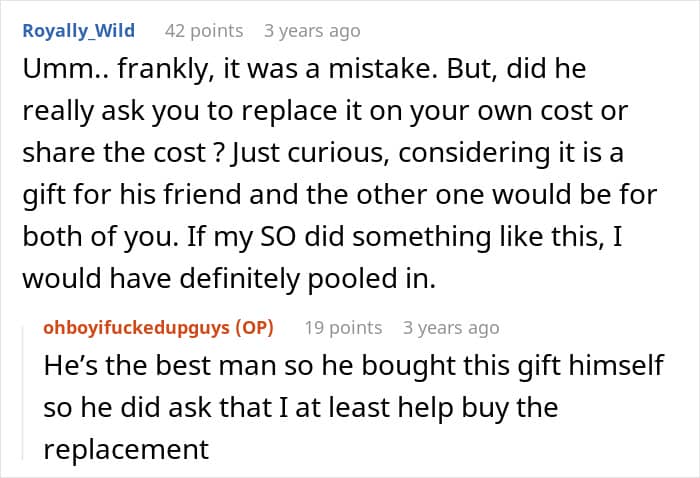Click the reply line "He's the best man"
Viewport: 700px width, 478px height.
(x=354, y=366)
